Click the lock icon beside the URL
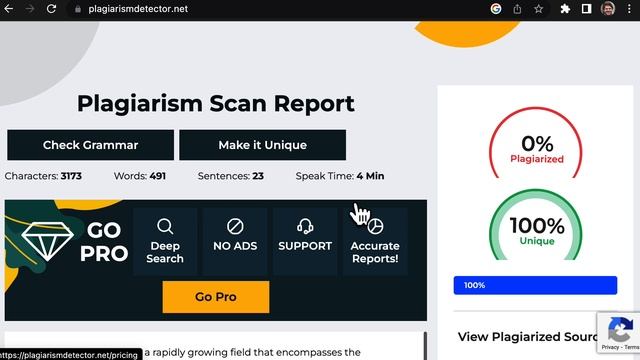This screenshot has height=360, width=640. pos(78,9)
